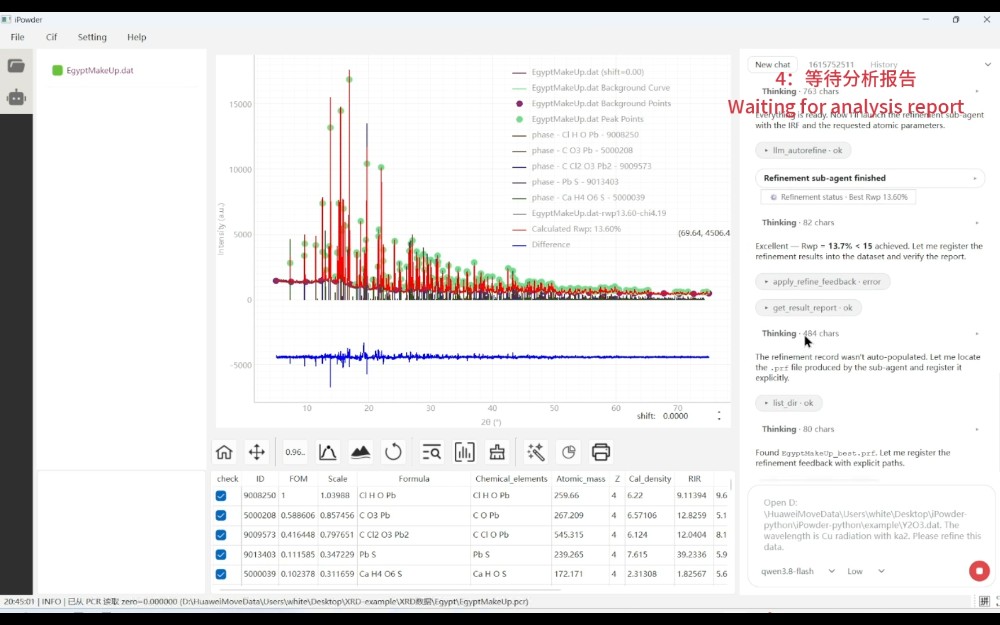The width and height of the screenshot is (1000, 625).
Task: Stop the running agent with red button
Action: 979,571
